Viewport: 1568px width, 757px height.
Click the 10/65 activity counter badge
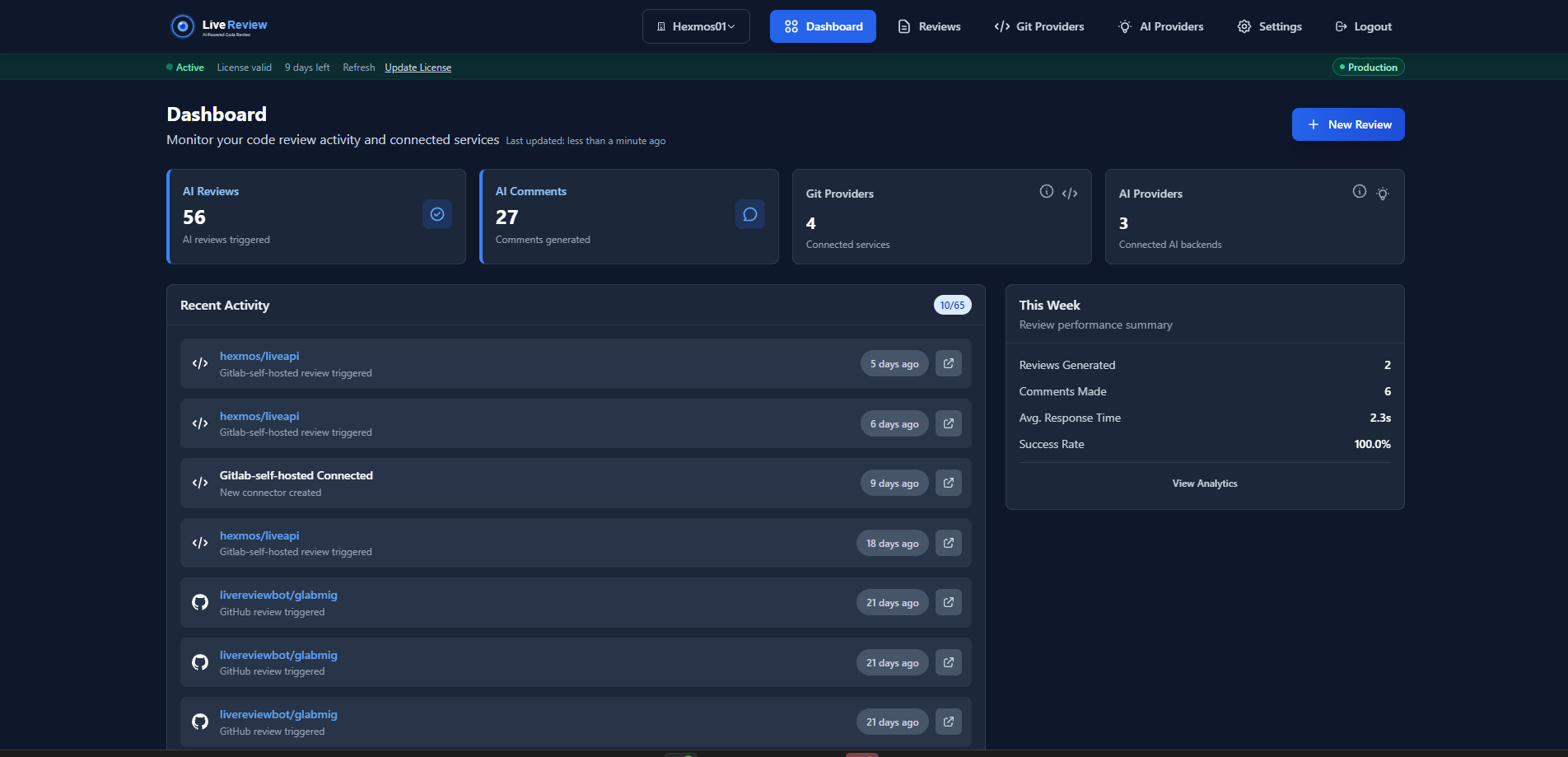click(952, 304)
